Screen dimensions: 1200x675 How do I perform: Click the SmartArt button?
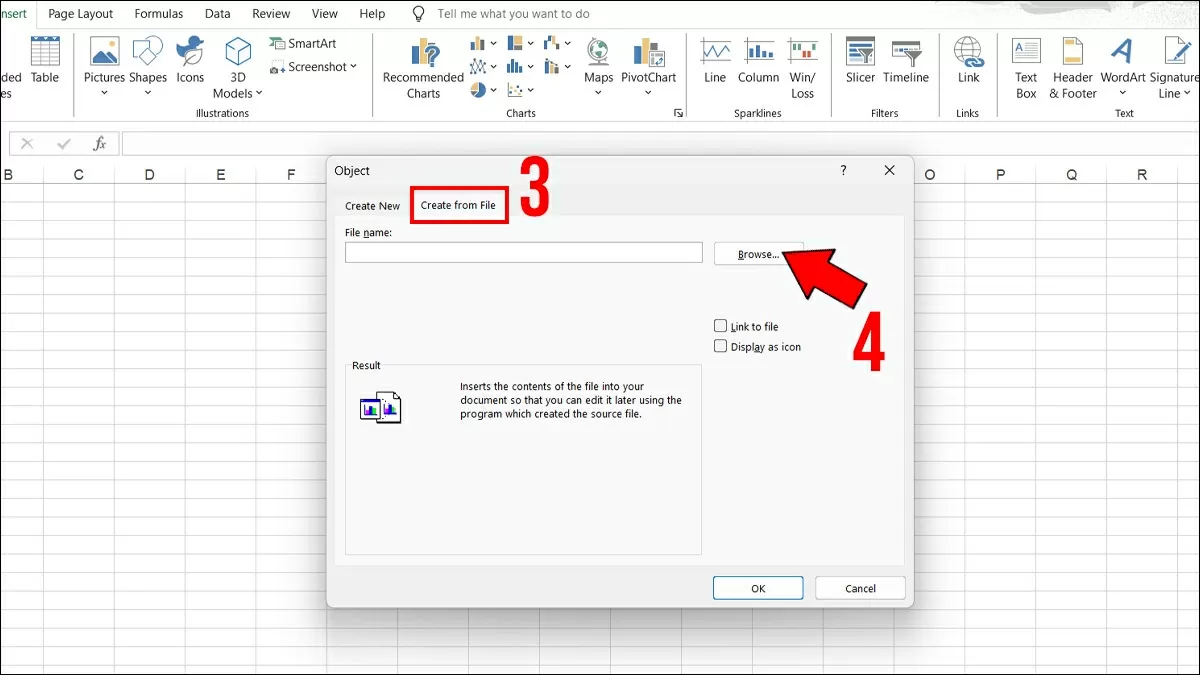[x=303, y=44]
